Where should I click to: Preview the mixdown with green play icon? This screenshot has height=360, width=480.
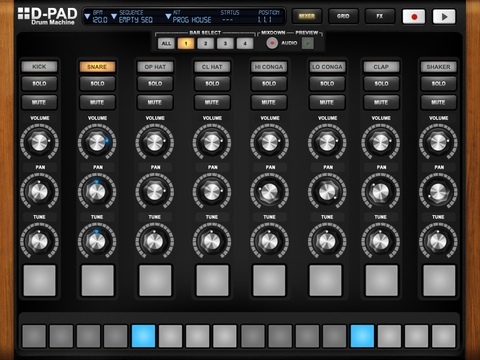[308, 43]
